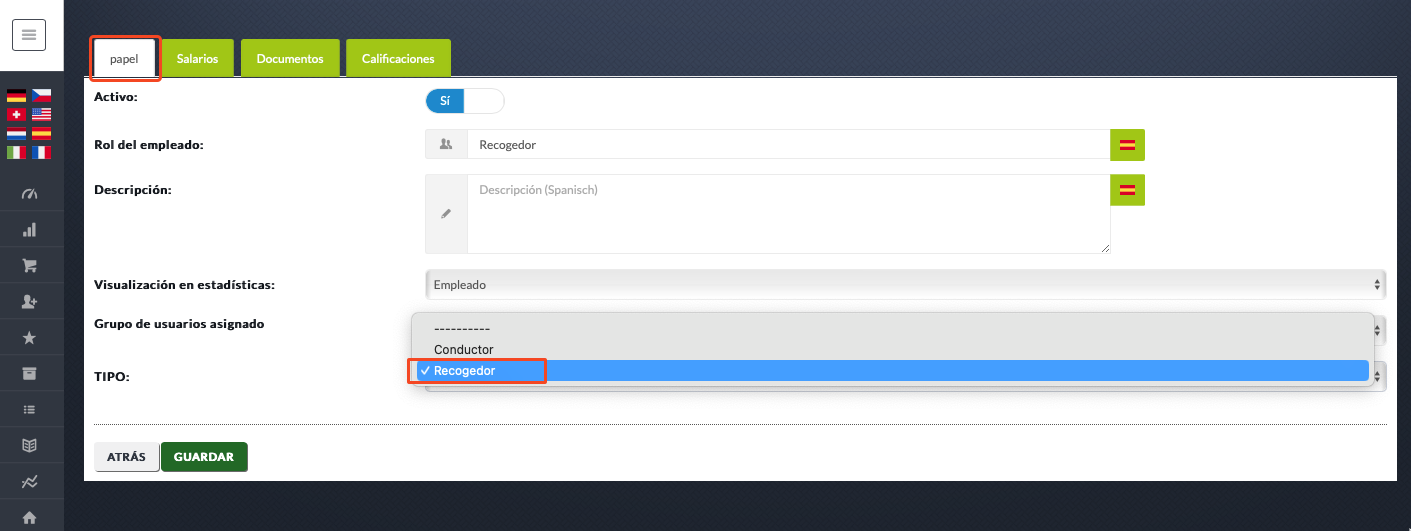Image resolution: width=1411 pixels, height=531 pixels.
Task: Open star icon in sidebar
Action: (x=29, y=338)
